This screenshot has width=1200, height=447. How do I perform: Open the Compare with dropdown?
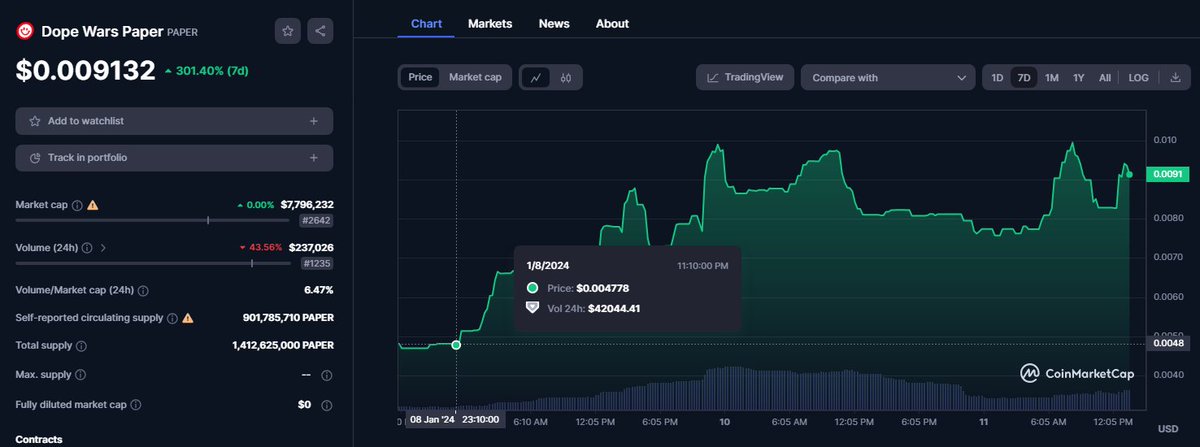pos(888,77)
